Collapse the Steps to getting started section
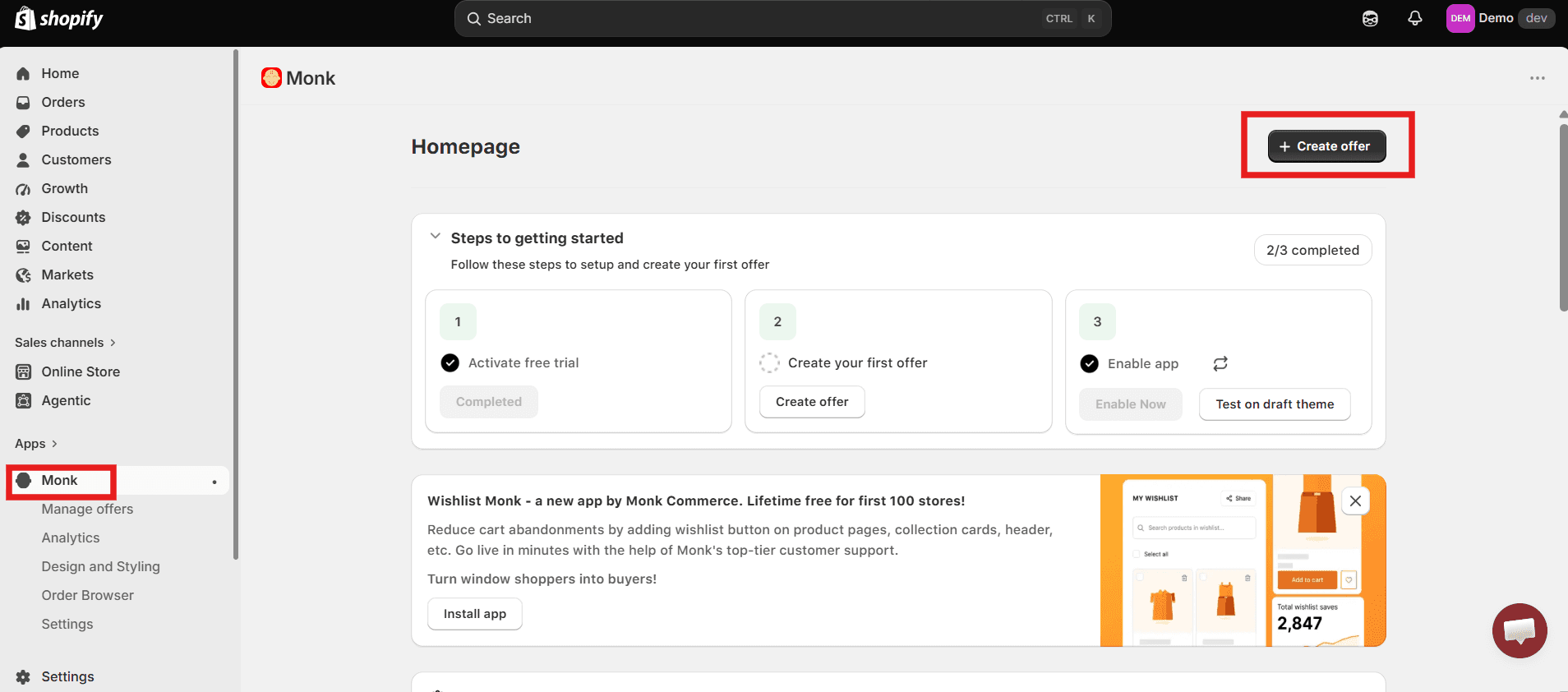 click(436, 236)
